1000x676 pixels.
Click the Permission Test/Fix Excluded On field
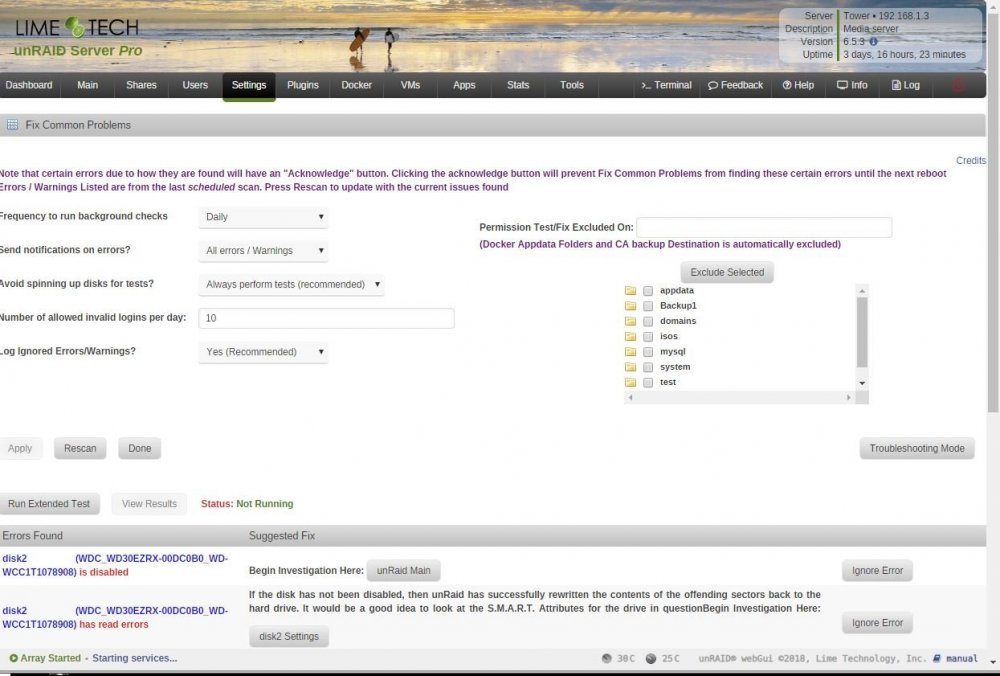tap(764, 228)
